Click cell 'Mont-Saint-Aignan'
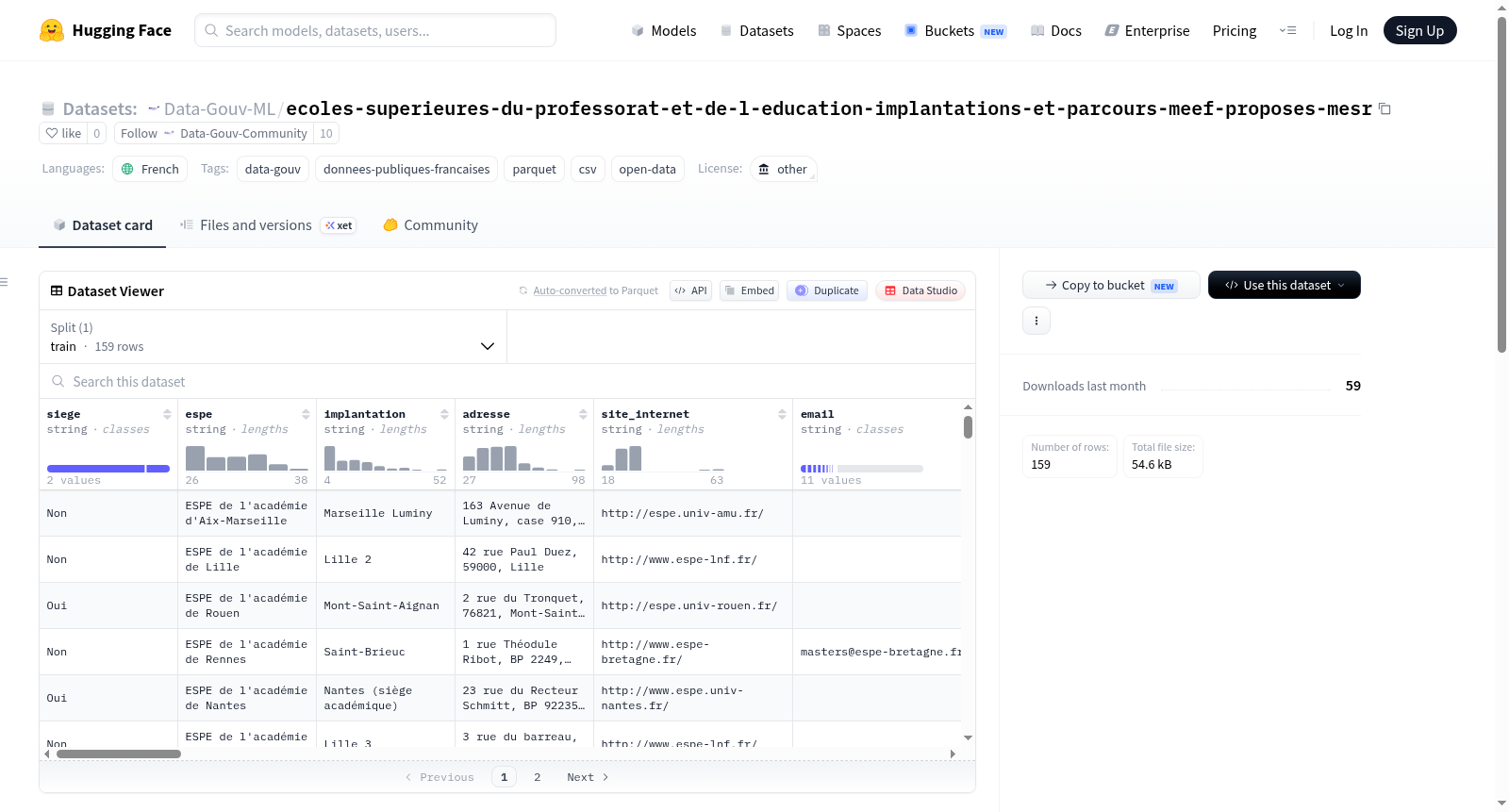This screenshot has width=1509, height=812. click(386, 605)
